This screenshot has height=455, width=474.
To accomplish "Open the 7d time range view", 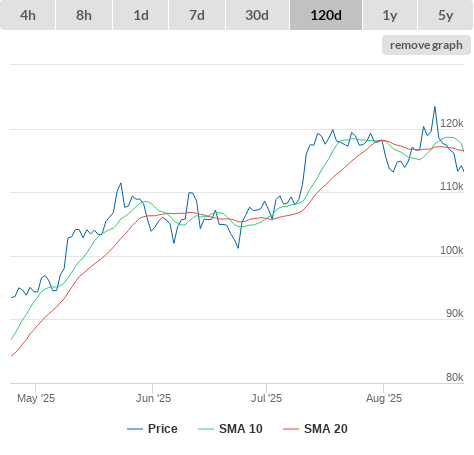I will 197,15.
